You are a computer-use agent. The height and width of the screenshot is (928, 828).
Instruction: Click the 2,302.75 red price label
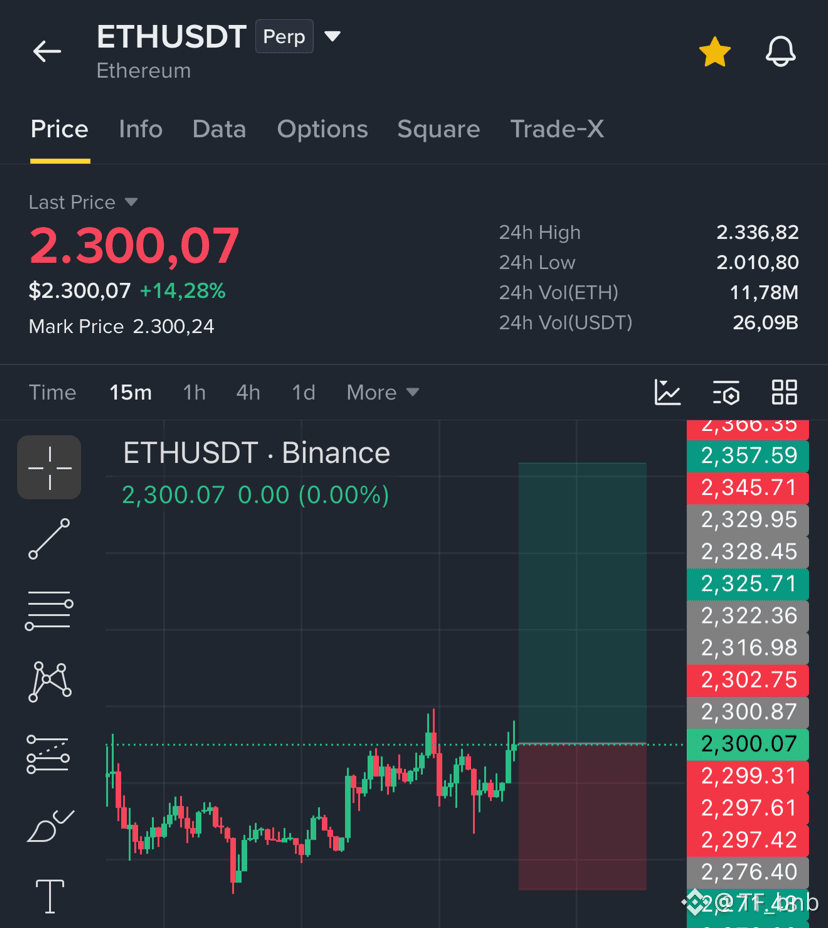[x=748, y=679]
